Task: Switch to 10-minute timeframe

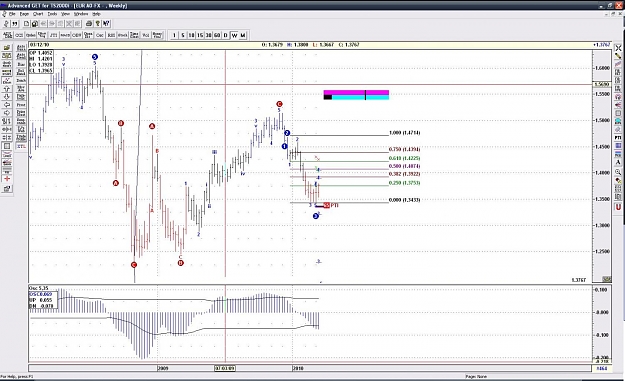Action: pyautogui.click(x=191, y=35)
